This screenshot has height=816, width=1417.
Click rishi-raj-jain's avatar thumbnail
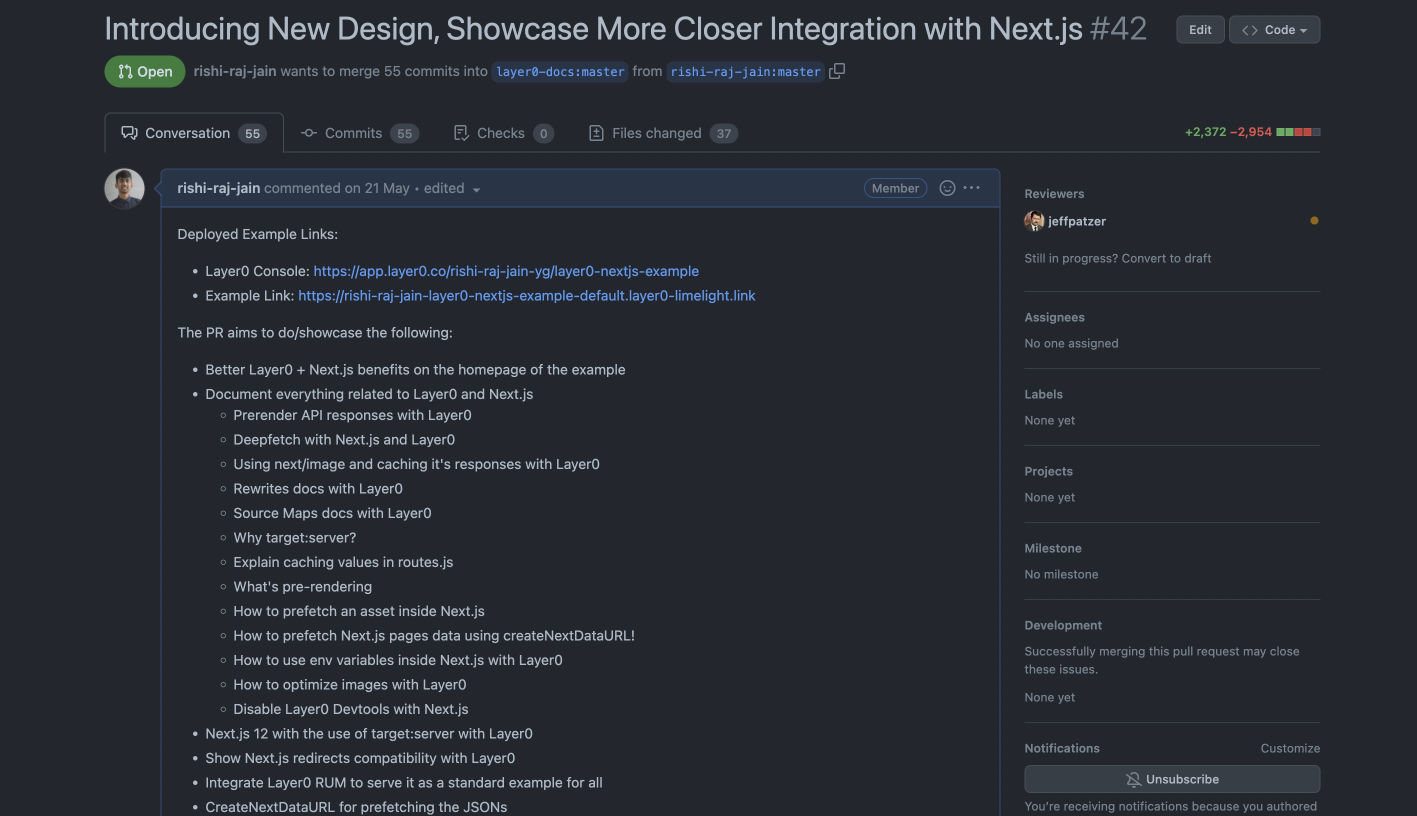pyautogui.click(x=125, y=188)
